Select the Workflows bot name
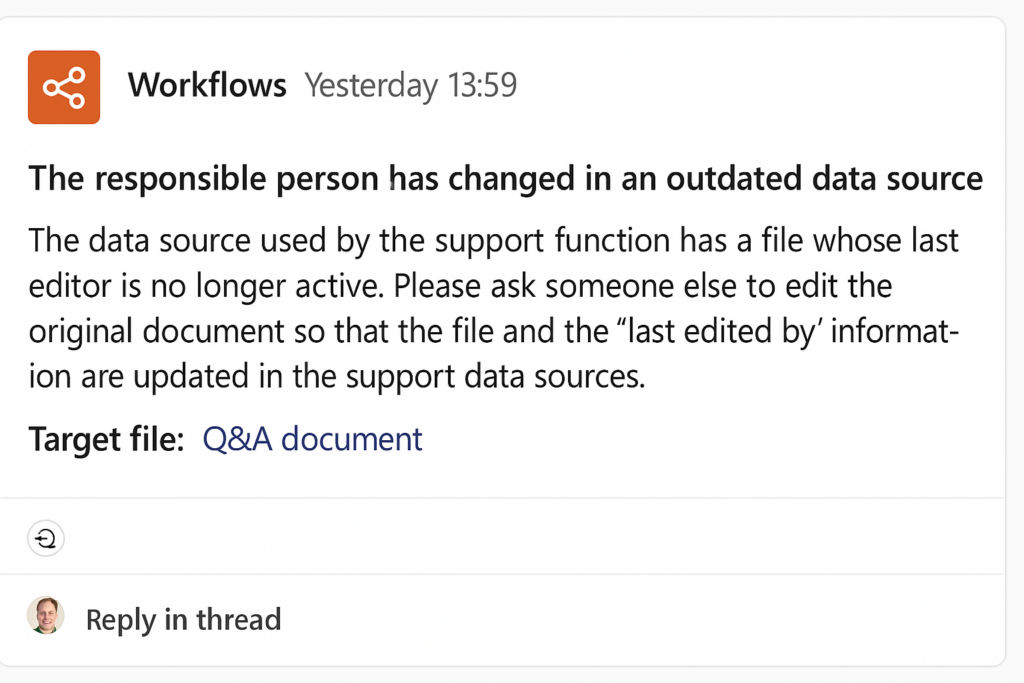 [207, 85]
